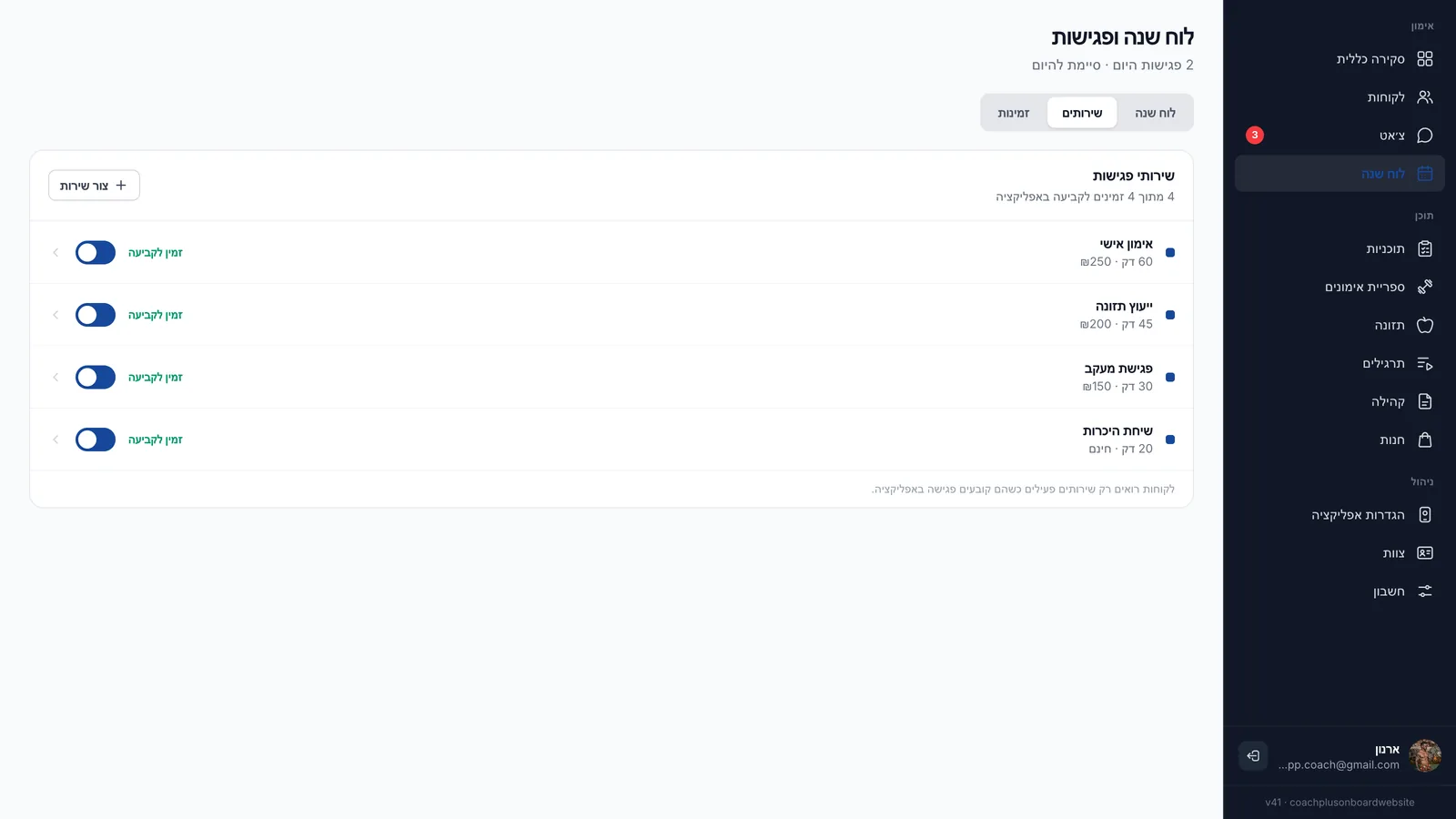
Task: Click the user profile avatar
Action: [1425, 755]
